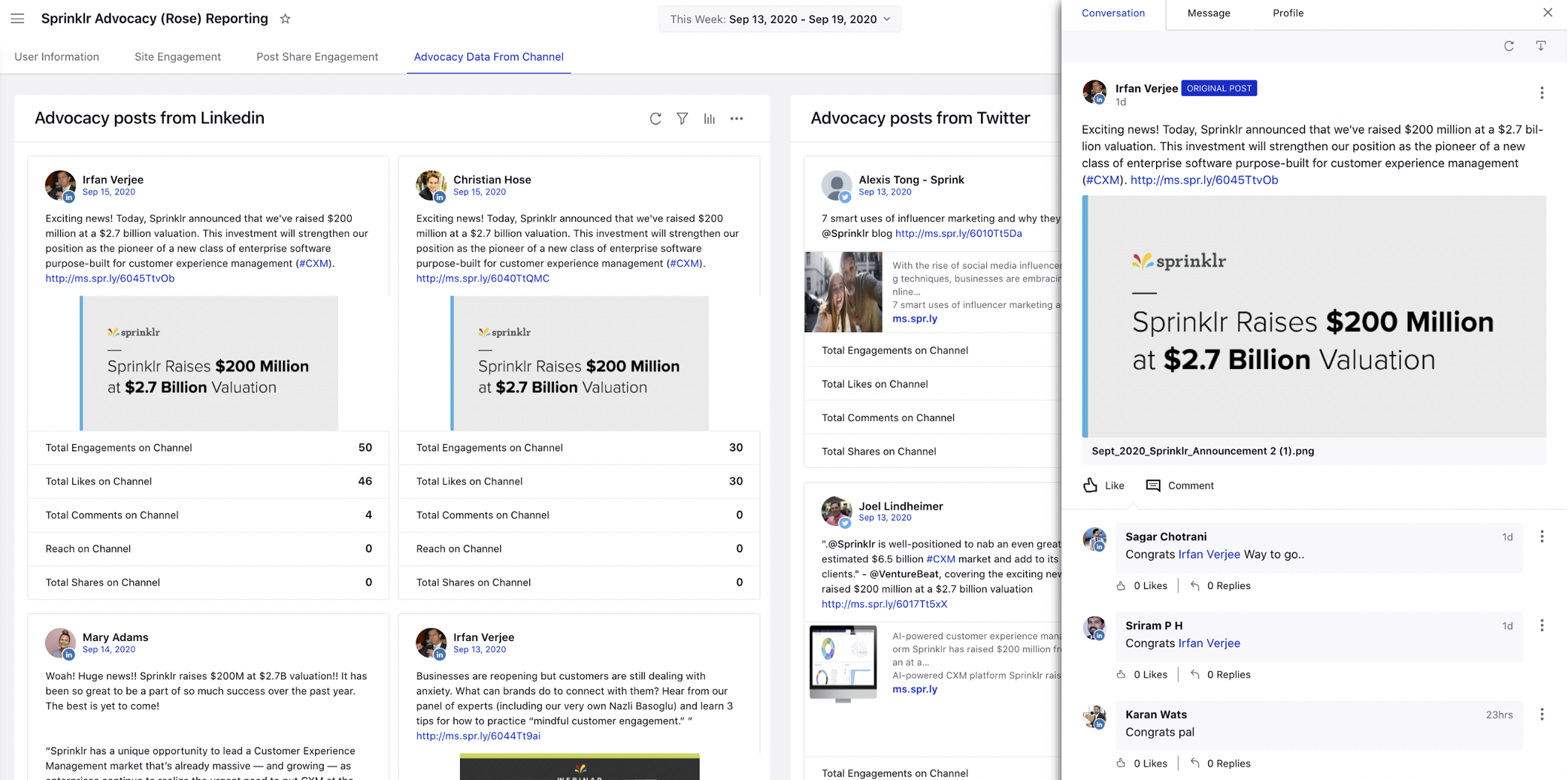
Task: Click Sept_2020_Sprinklr_Announcement file name
Action: 1203,451
